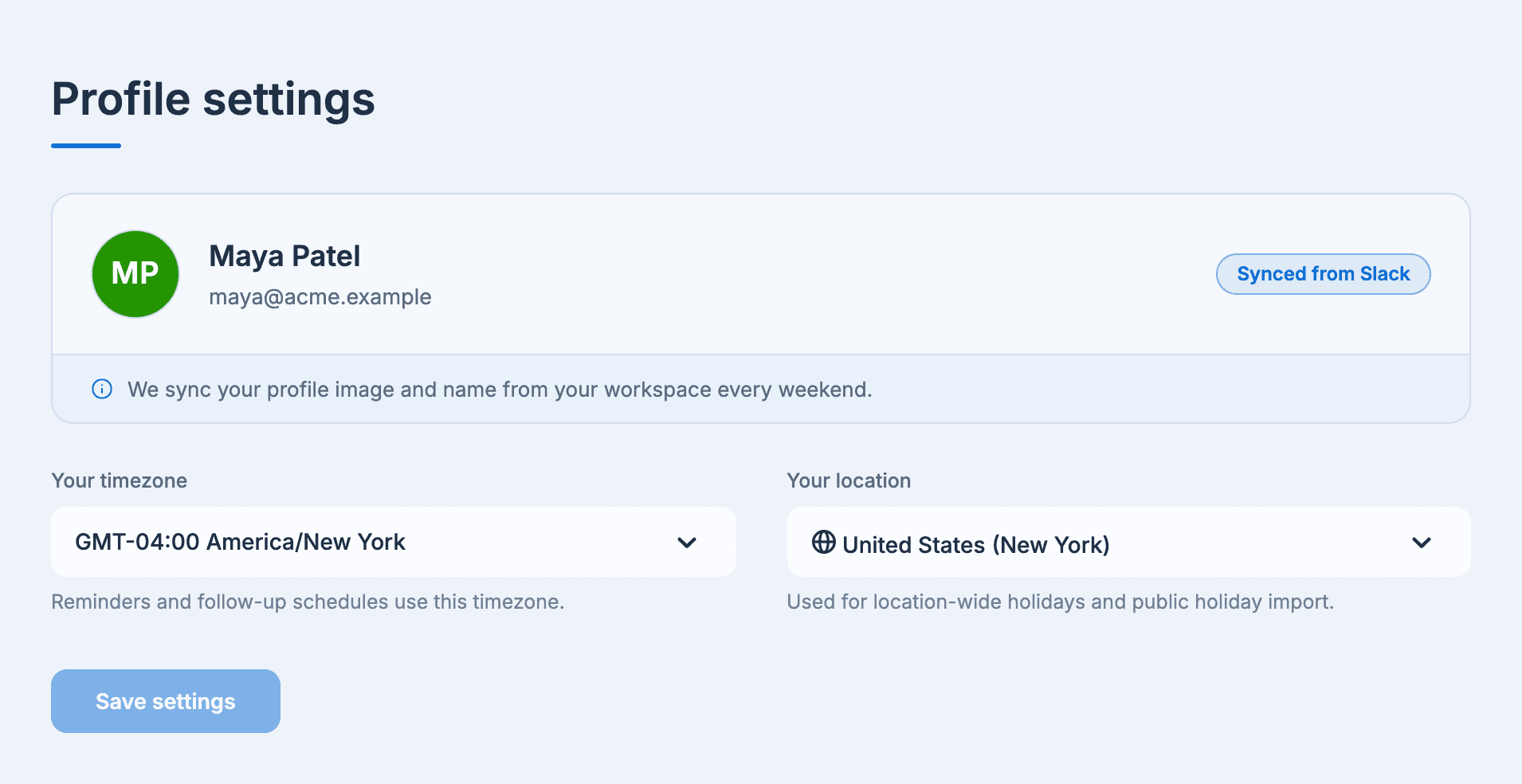
Task: Click the maya@acme.example email text
Action: 320,297
